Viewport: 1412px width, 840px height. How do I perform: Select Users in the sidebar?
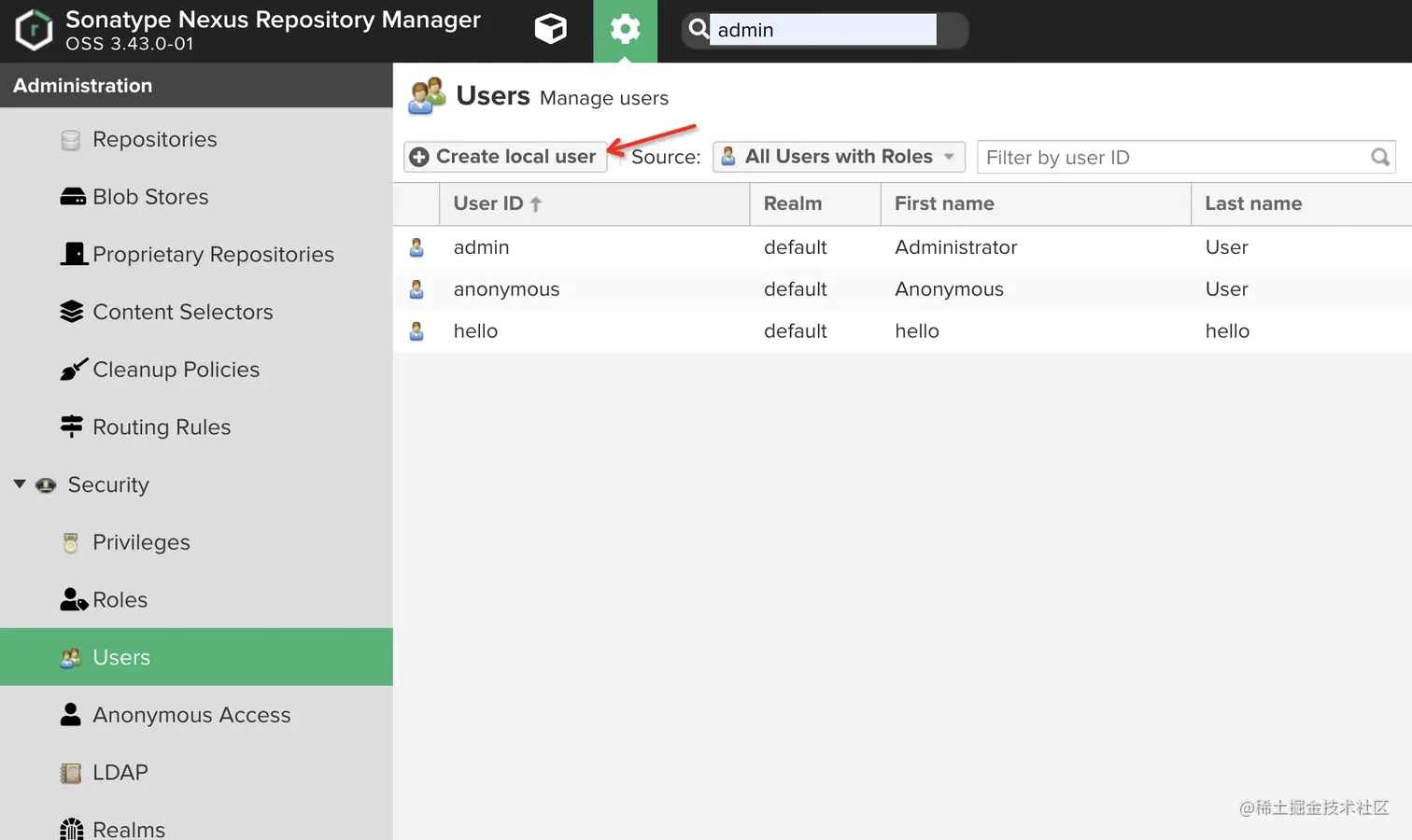coord(196,657)
